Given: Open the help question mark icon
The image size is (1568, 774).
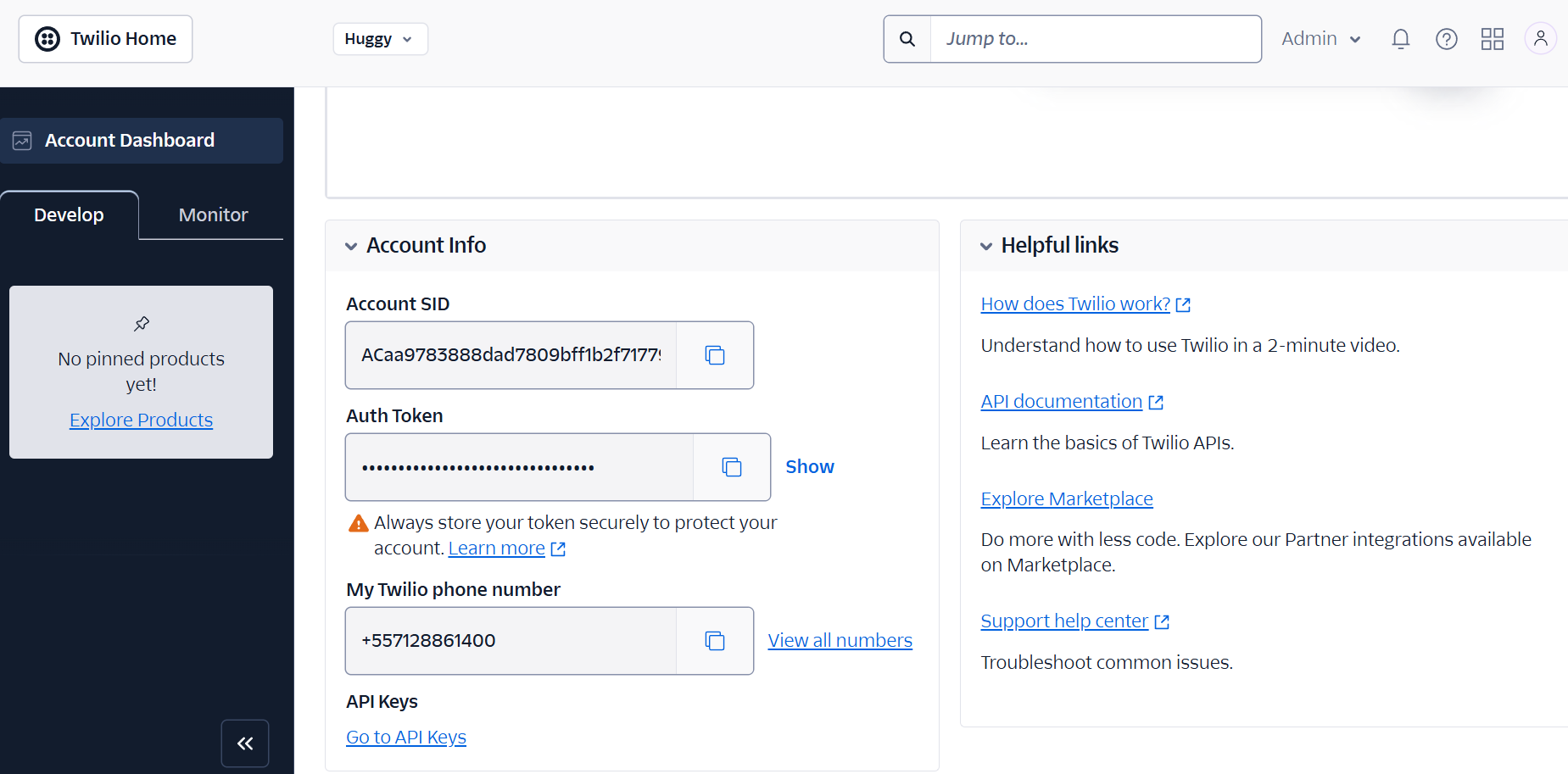Looking at the screenshot, I should coord(1447,39).
